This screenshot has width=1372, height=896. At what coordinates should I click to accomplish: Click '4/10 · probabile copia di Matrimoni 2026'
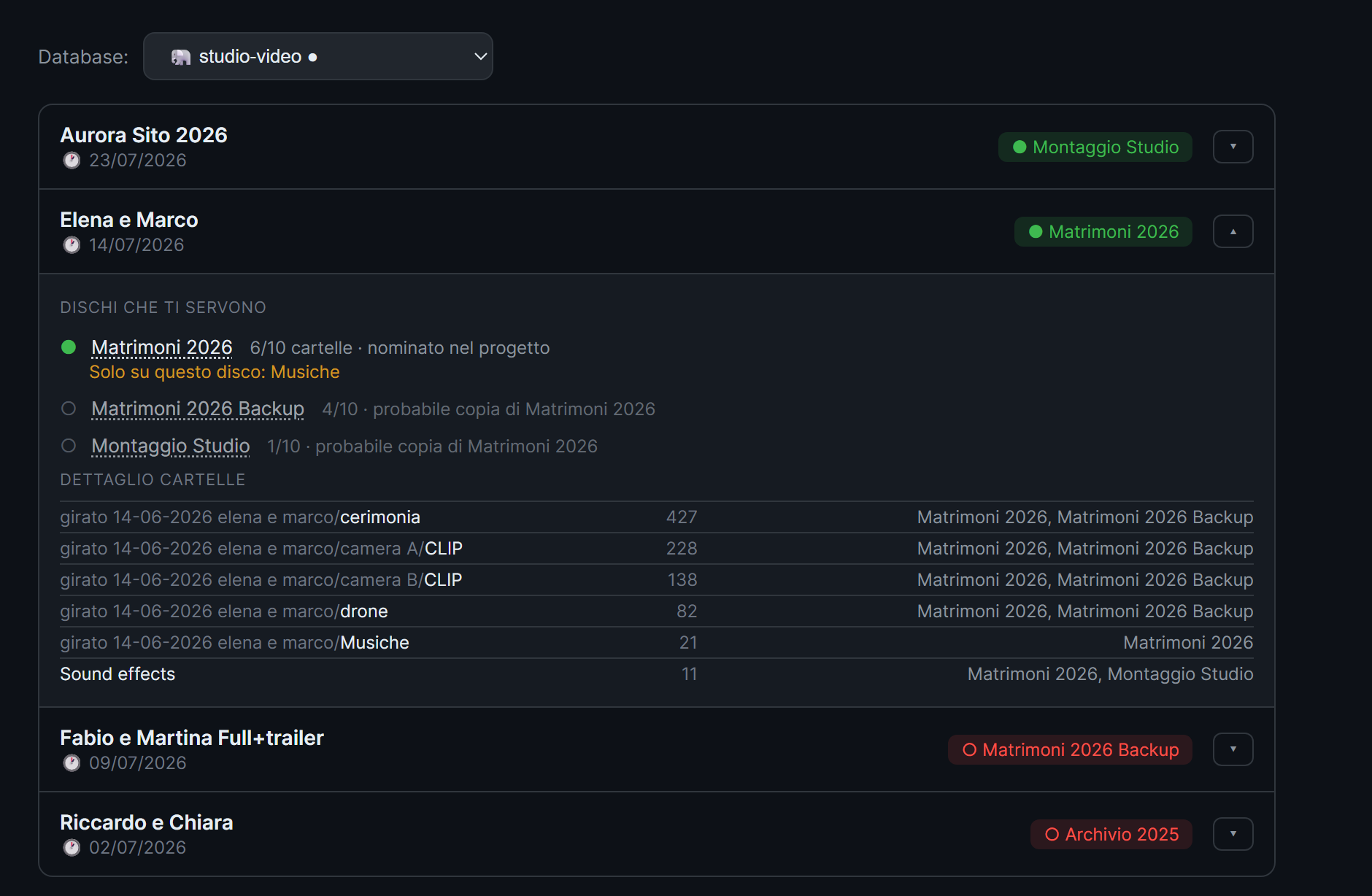point(489,409)
